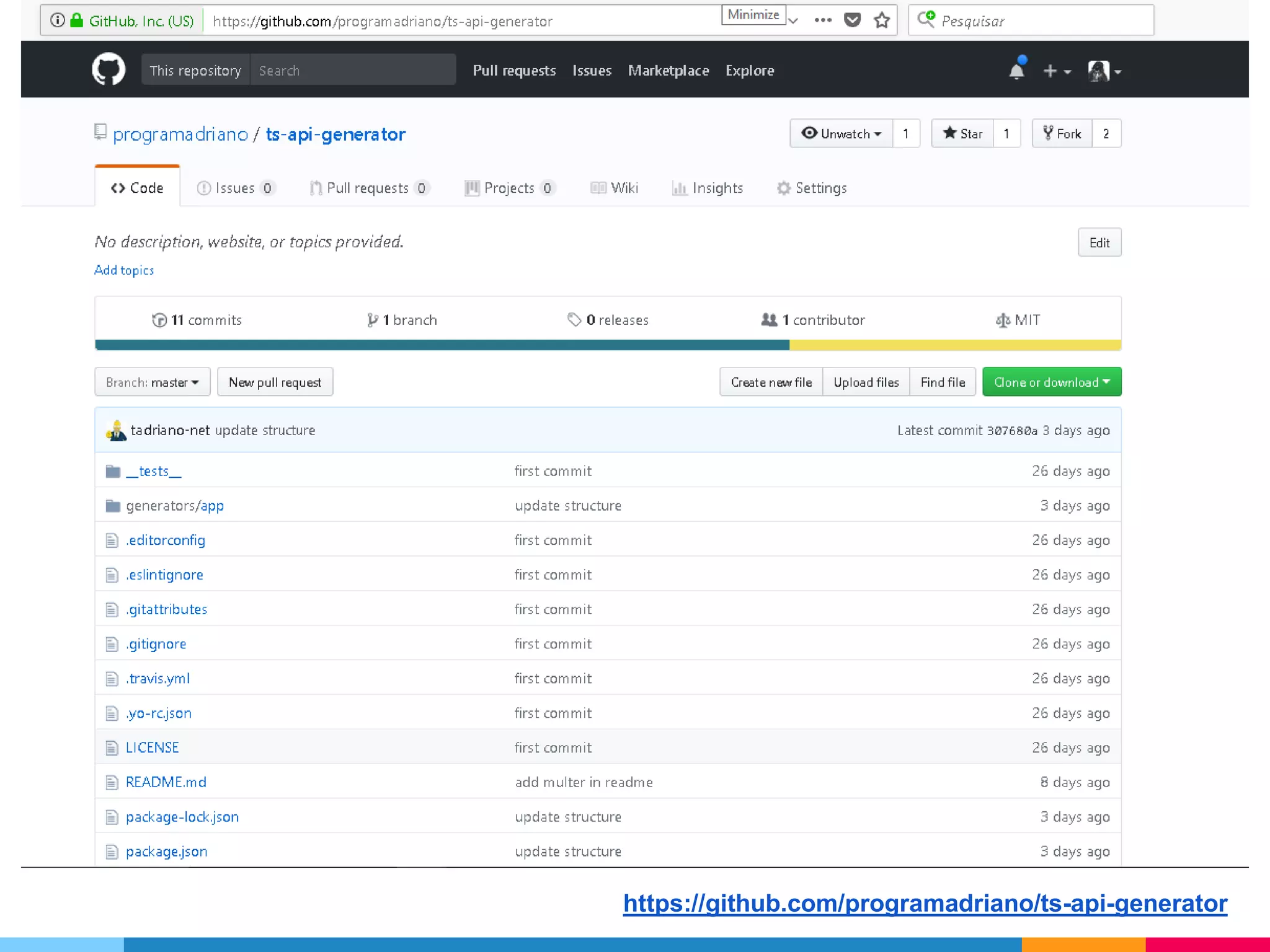Open the generators/app folder

[175, 506]
